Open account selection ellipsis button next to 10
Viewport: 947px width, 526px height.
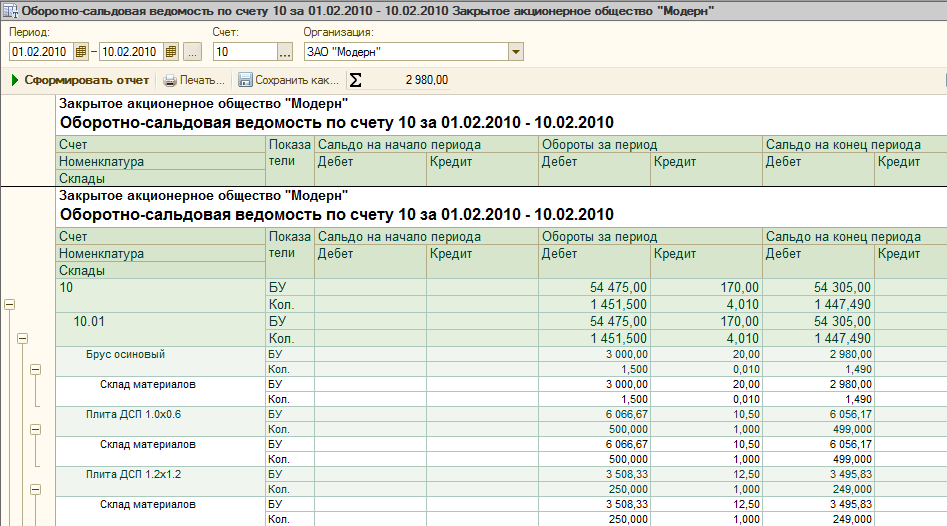pyautogui.click(x=285, y=52)
